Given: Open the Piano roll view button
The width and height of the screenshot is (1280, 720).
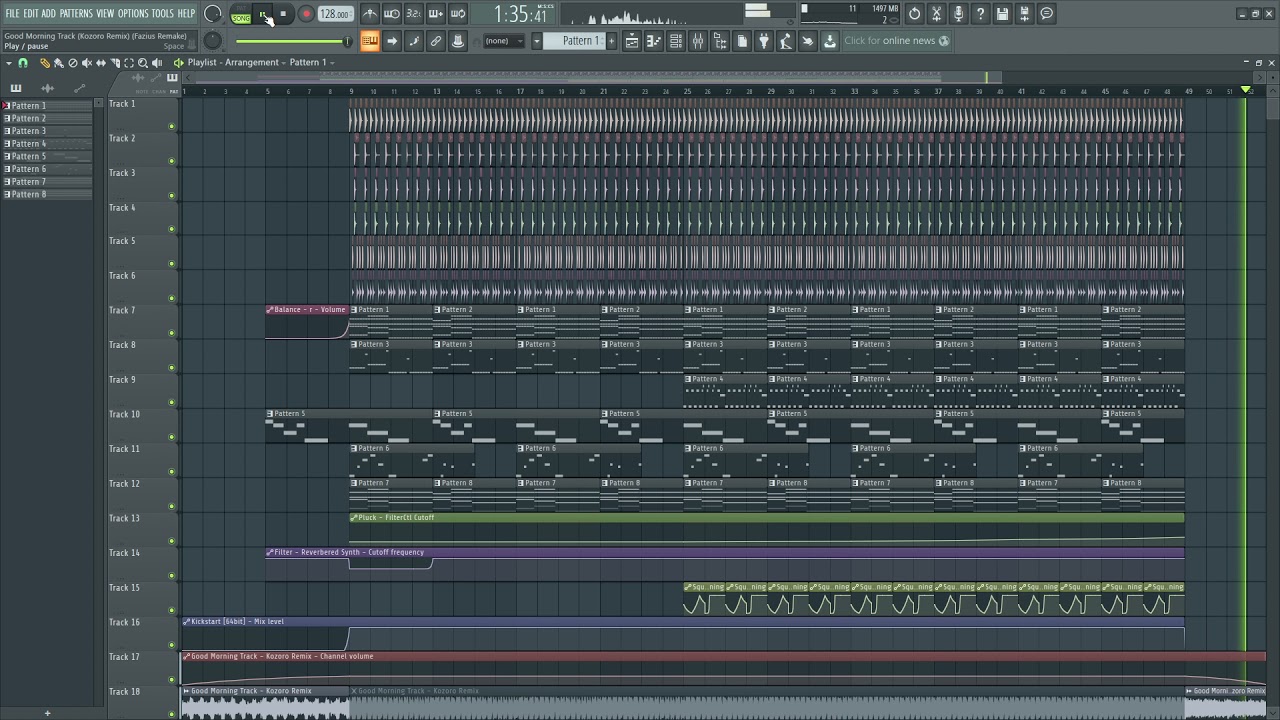Looking at the screenshot, I should tap(654, 41).
